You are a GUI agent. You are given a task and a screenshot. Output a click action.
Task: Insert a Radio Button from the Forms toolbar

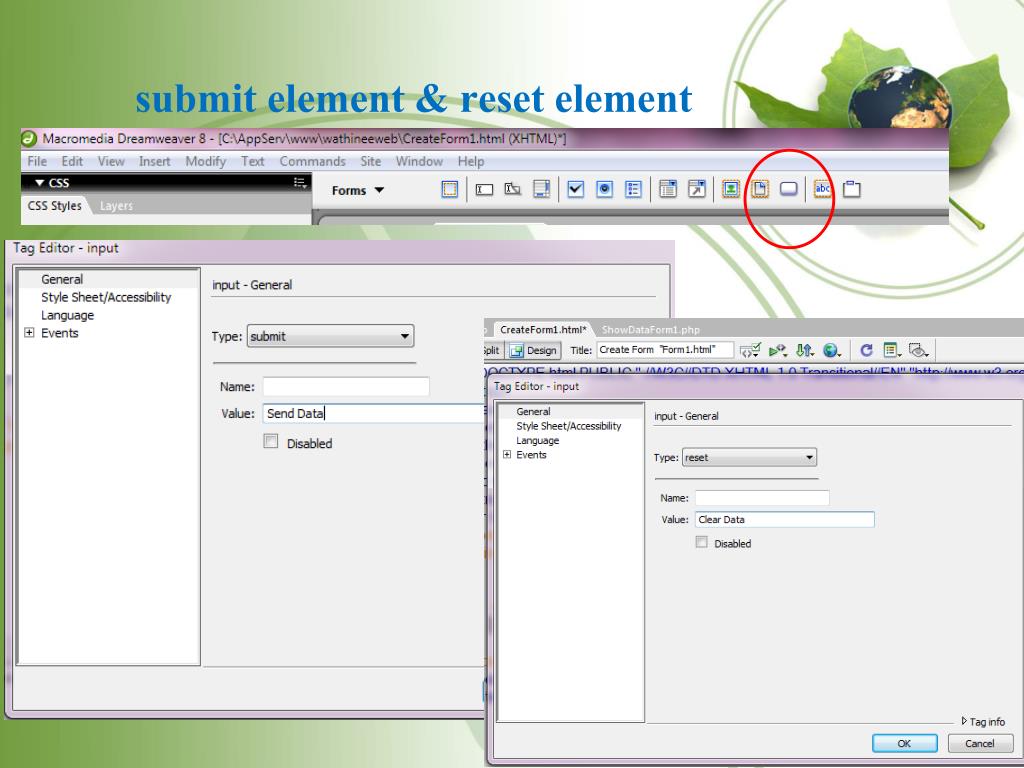605,189
